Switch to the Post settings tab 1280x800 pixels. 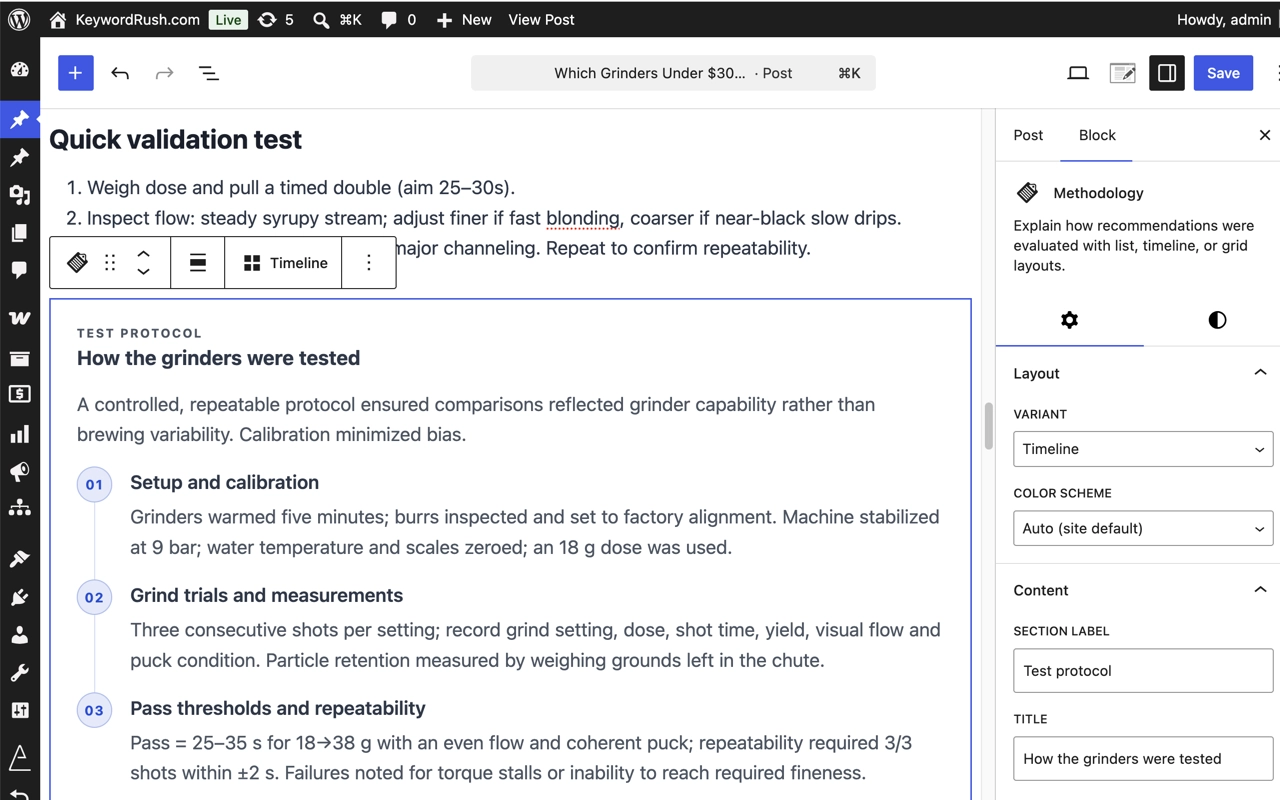coord(1028,135)
